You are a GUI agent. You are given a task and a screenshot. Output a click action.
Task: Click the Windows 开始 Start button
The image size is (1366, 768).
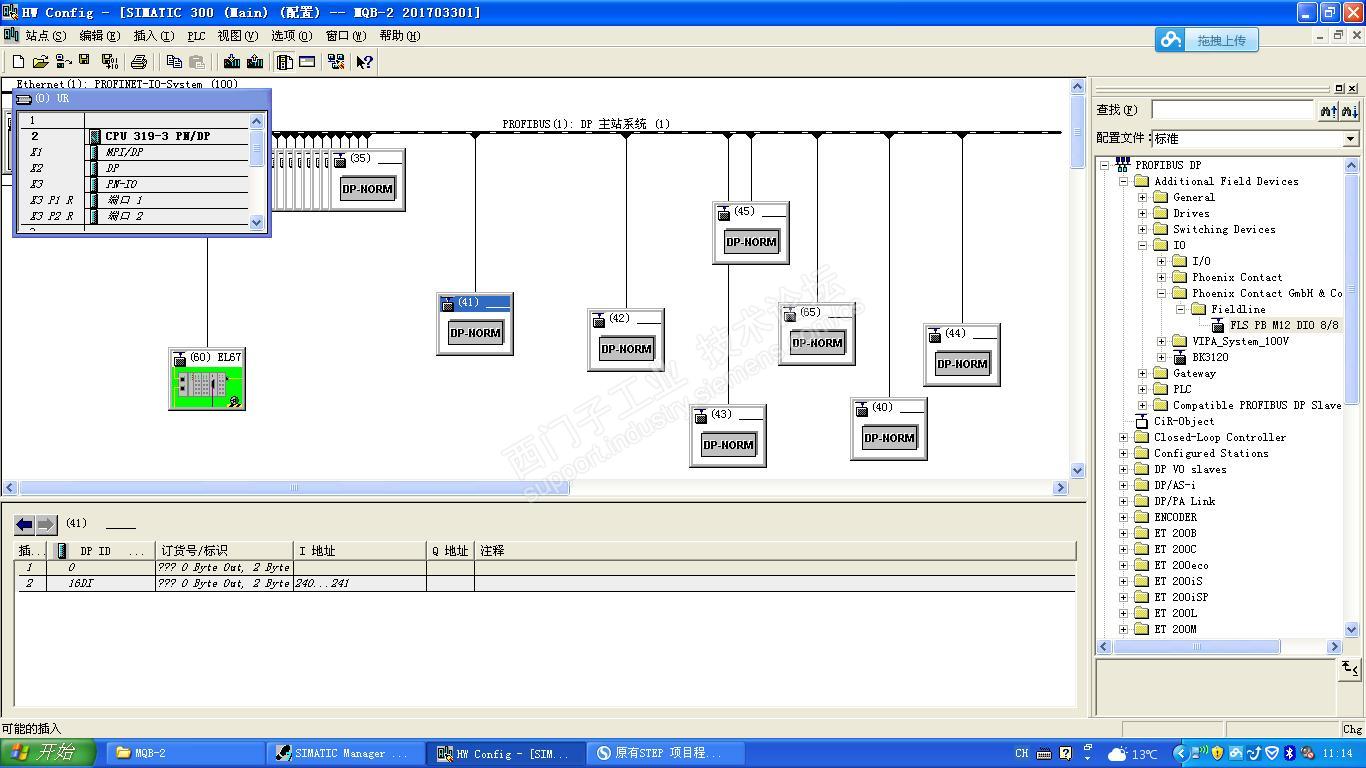47,753
